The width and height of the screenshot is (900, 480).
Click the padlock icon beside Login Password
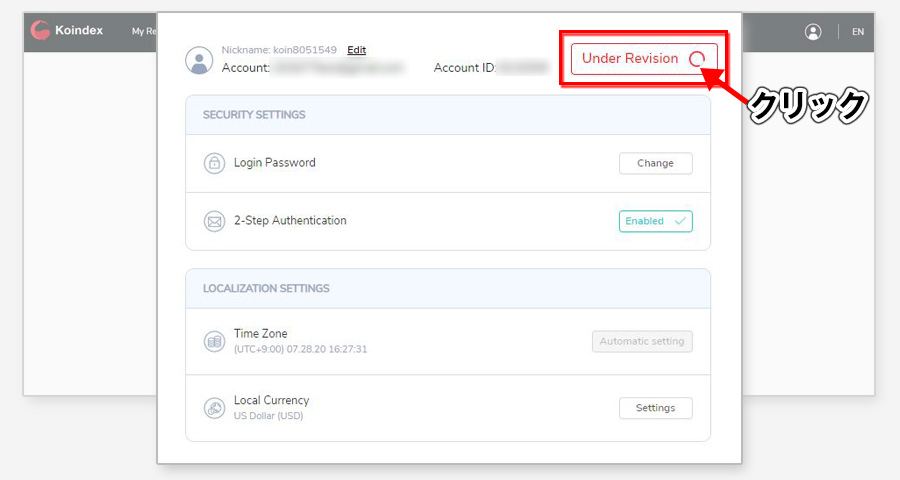pos(214,163)
